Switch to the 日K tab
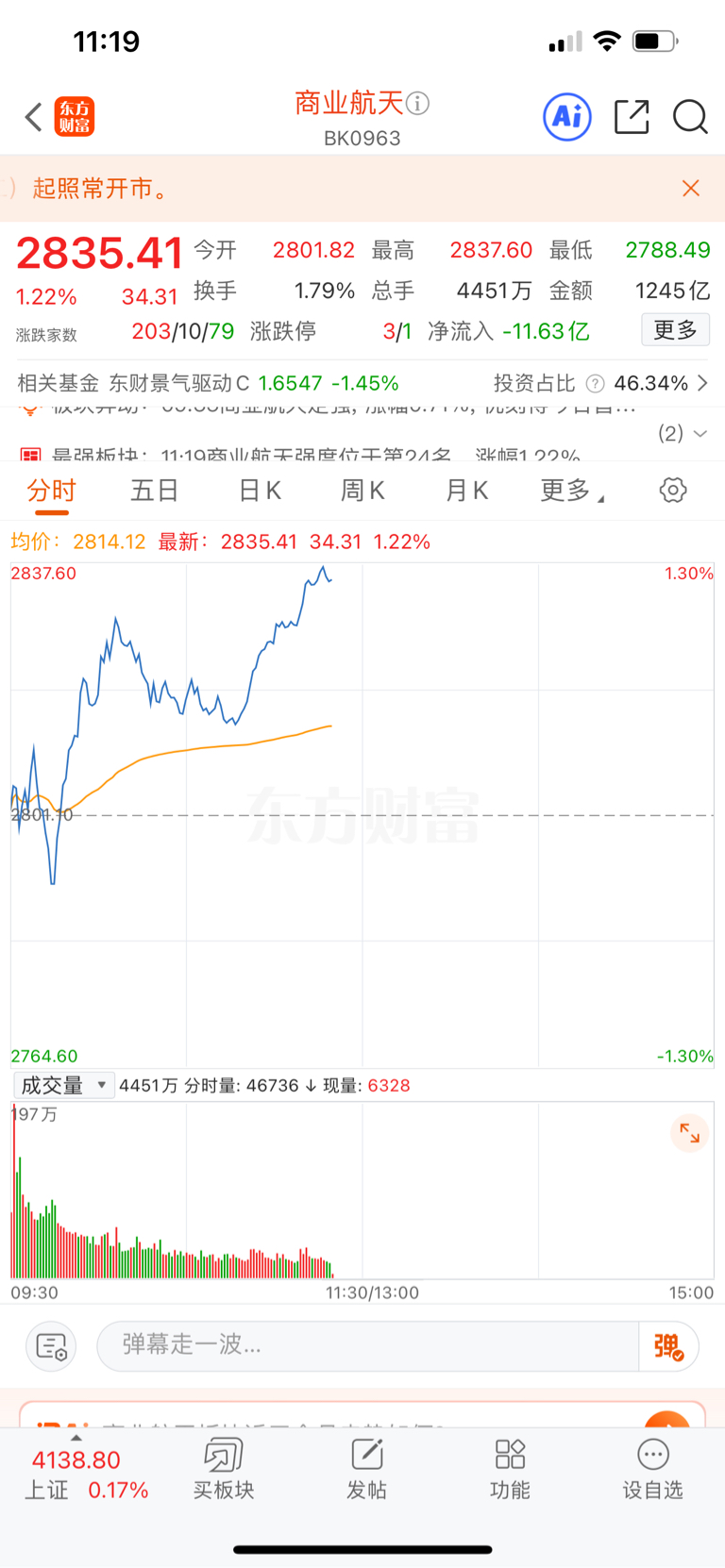725x1568 pixels. (x=260, y=491)
